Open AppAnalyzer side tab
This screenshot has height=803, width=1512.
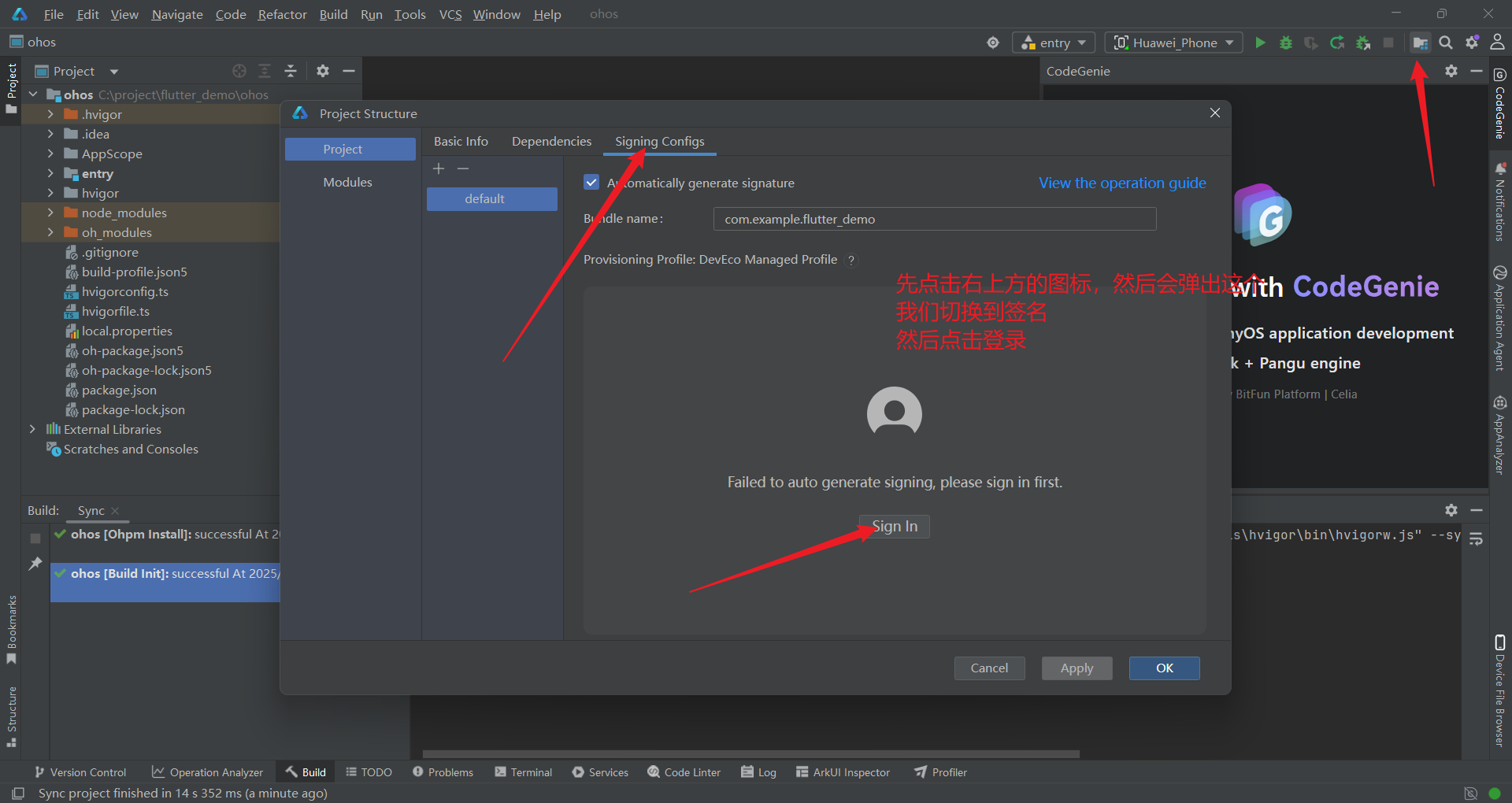[x=1500, y=435]
